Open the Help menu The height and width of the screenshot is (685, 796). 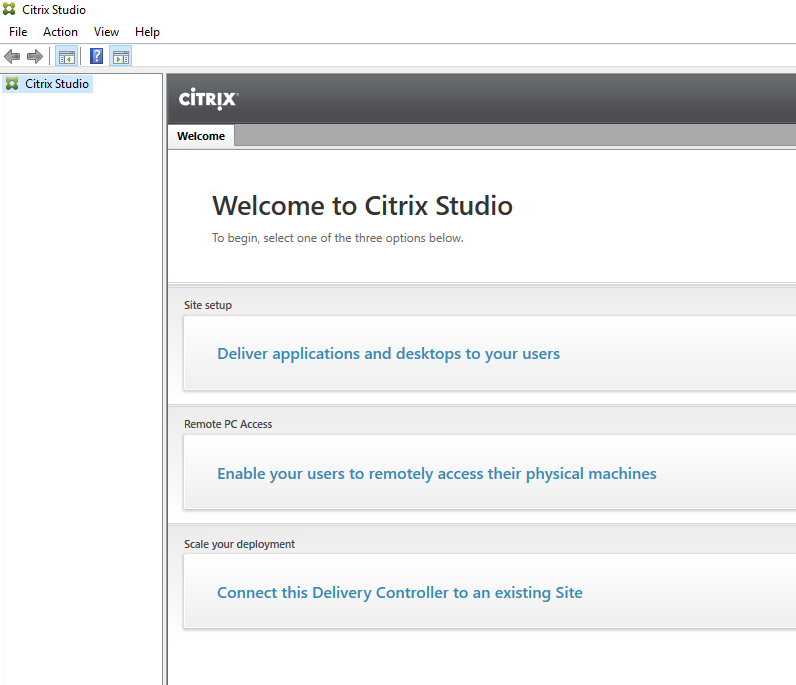coord(147,32)
